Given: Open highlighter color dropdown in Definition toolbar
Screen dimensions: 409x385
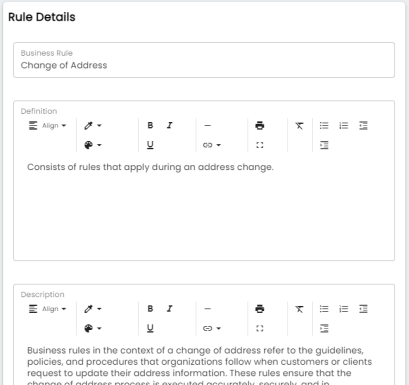Looking at the screenshot, I should (x=93, y=126).
